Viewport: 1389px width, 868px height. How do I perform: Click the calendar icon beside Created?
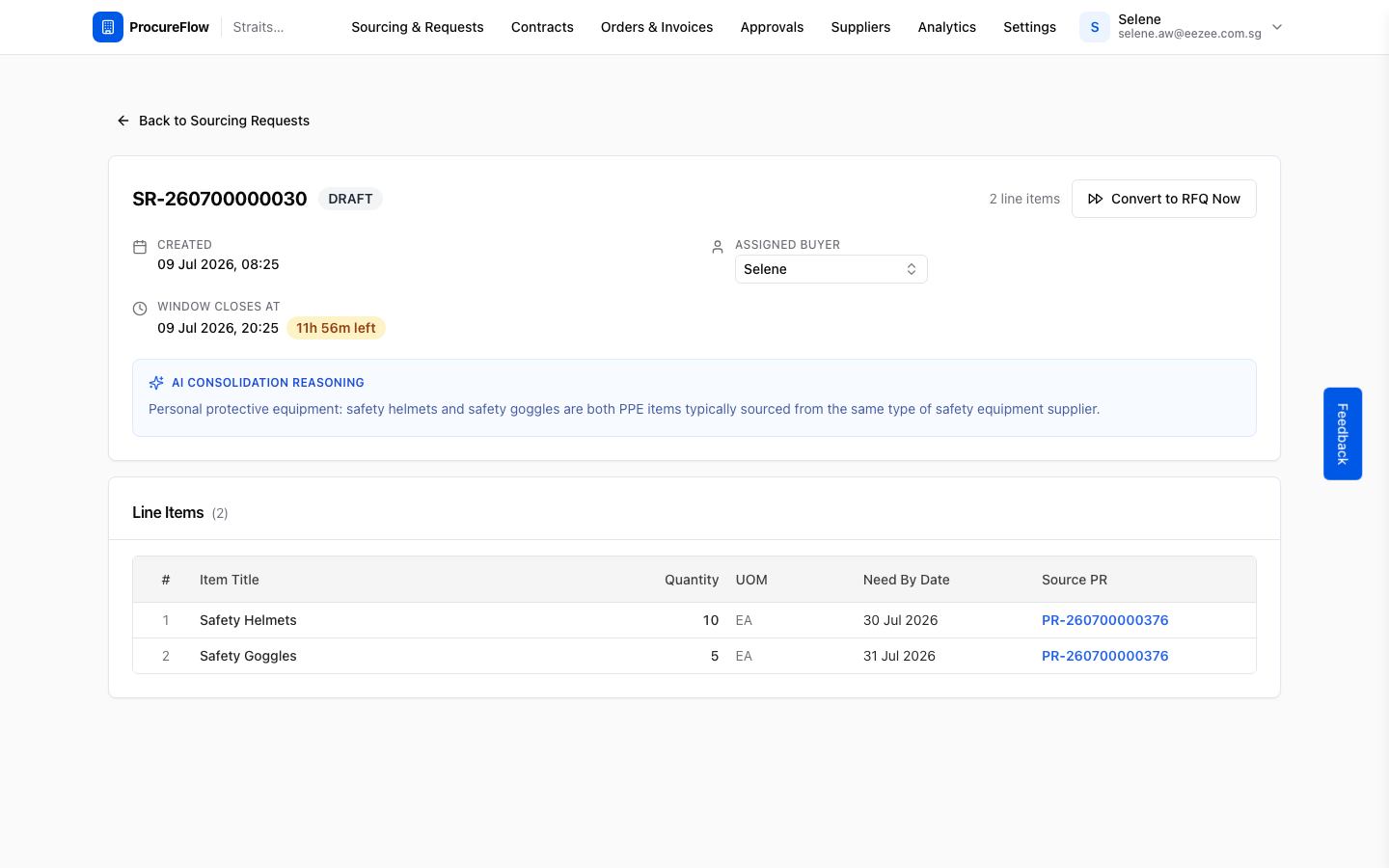click(140, 247)
